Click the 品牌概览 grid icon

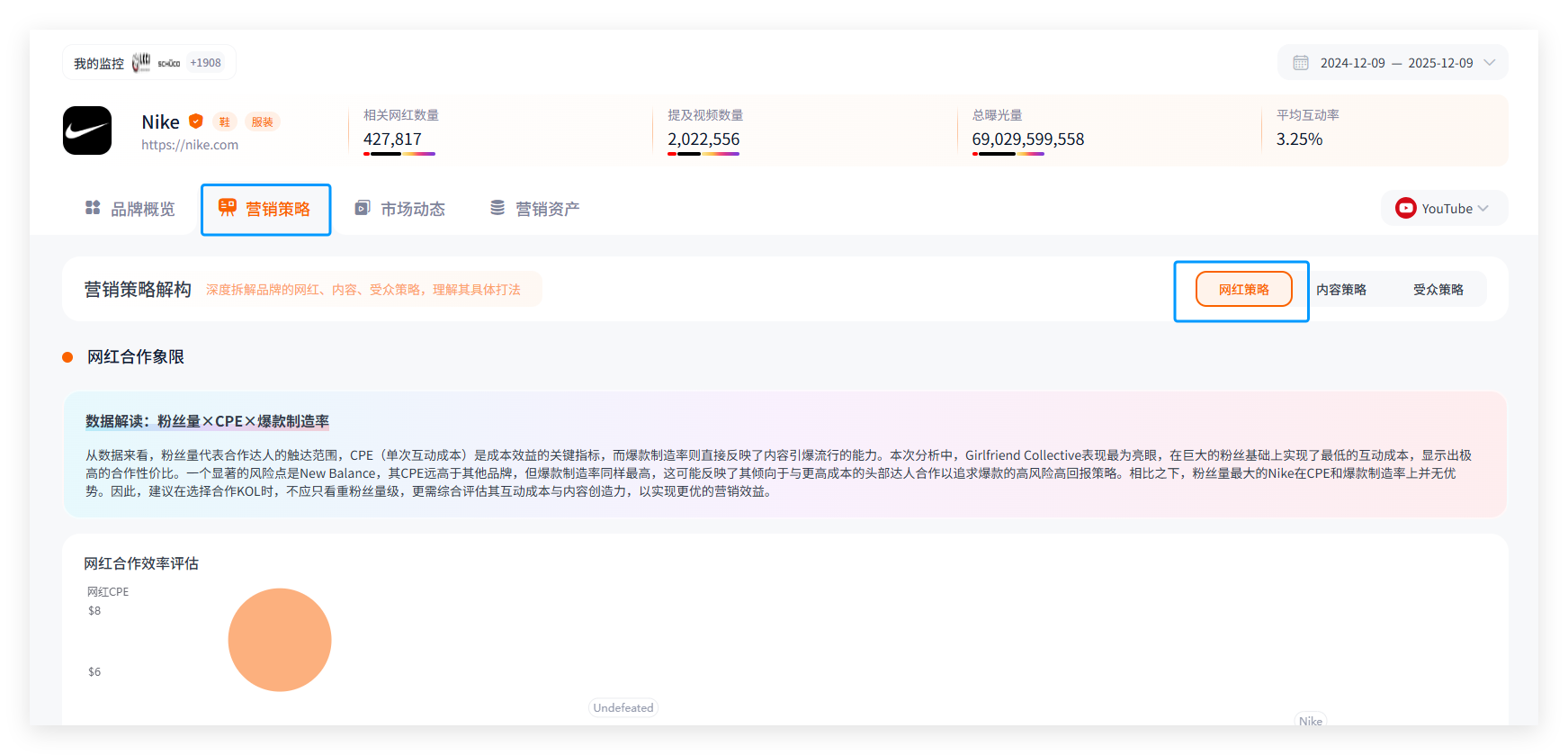(x=93, y=208)
